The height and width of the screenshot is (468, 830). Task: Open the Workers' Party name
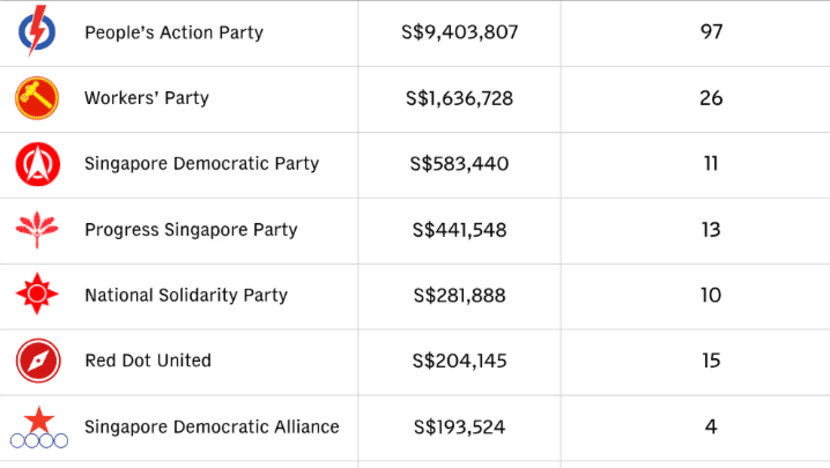[147, 98]
